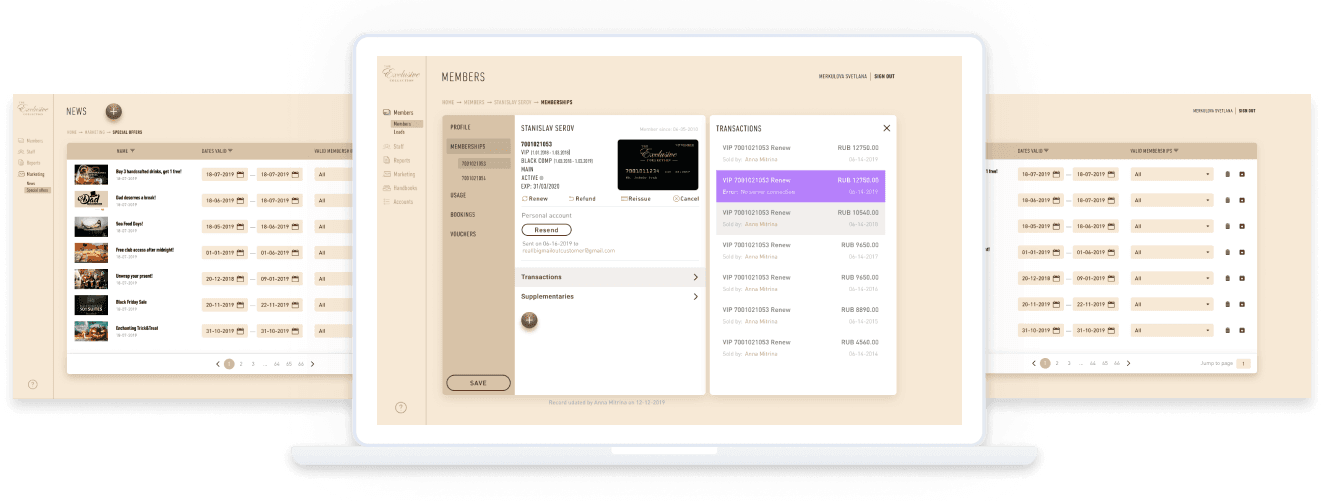The image size is (1324, 501).
Task: Open the Vouchers tab
Action: [x=463, y=234]
